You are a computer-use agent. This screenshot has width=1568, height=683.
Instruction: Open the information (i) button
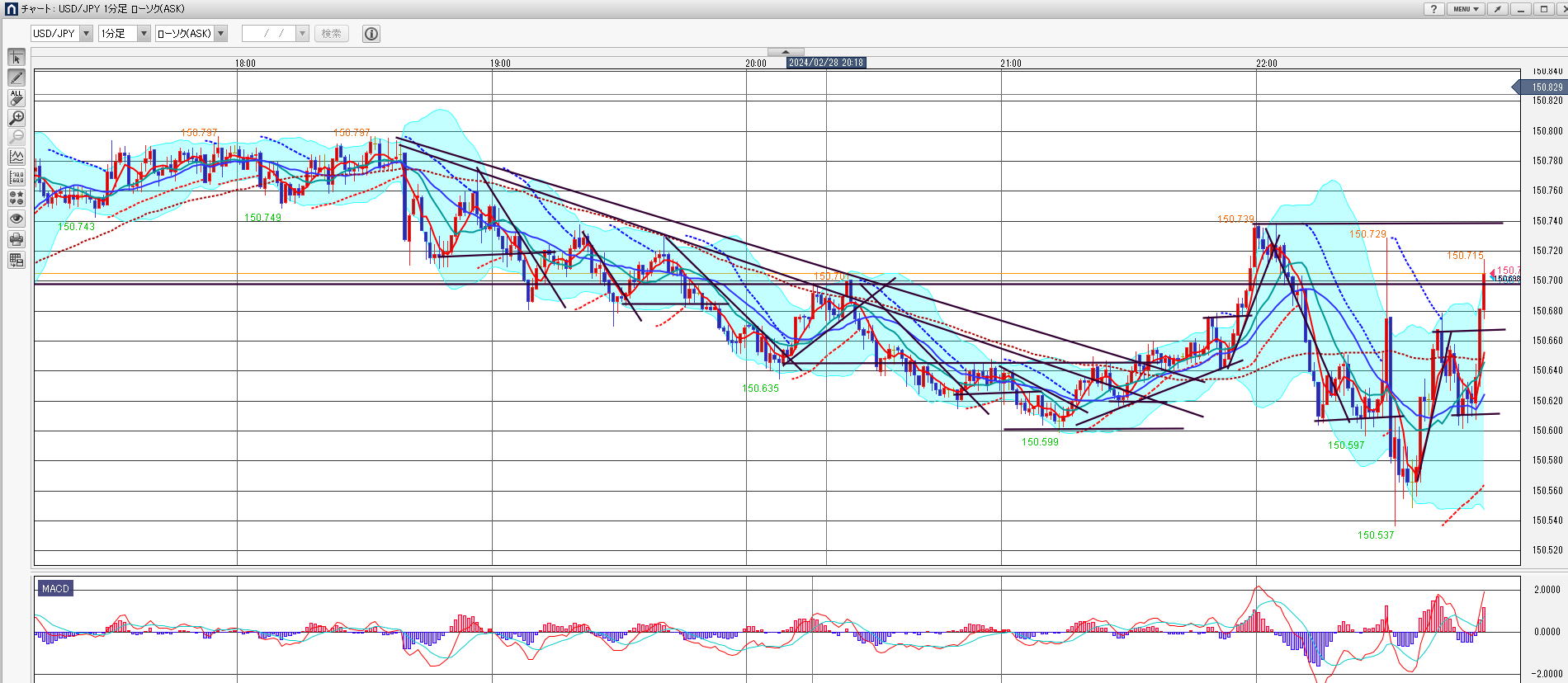[371, 34]
